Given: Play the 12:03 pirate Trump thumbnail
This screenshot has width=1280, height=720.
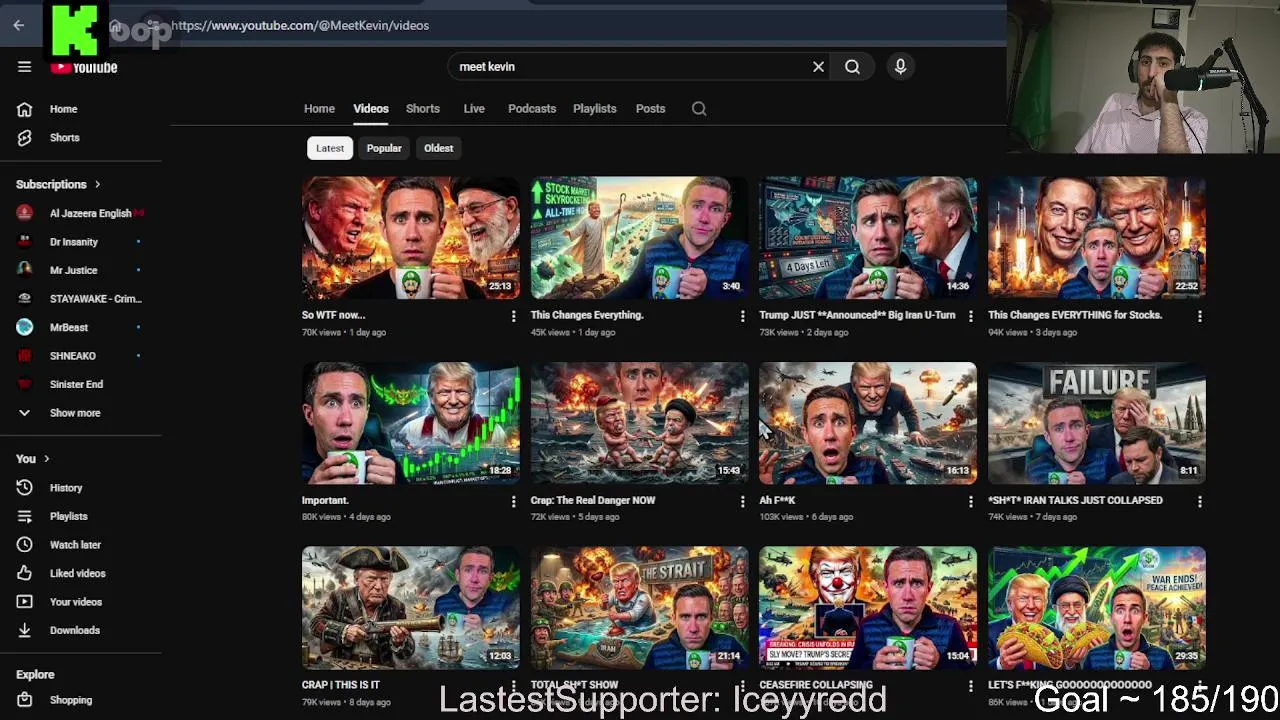Looking at the screenshot, I should pos(411,608).
